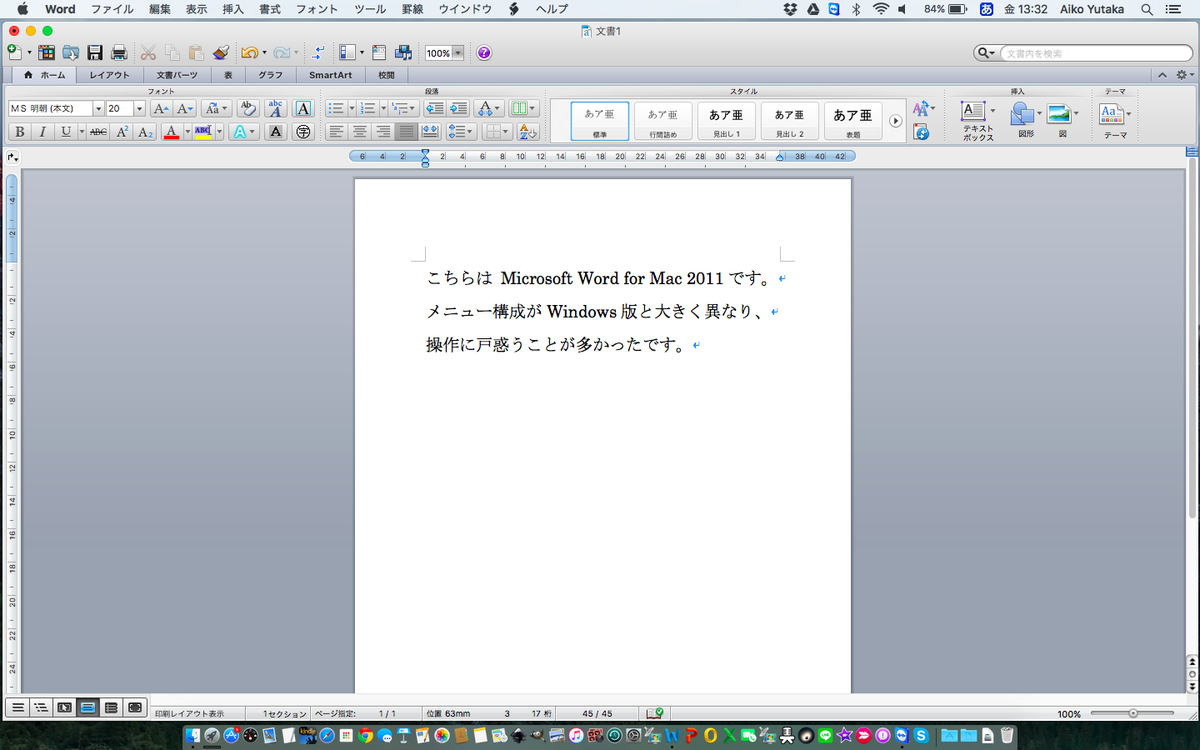Toggle Italic formatting

[x=43, y=131]
